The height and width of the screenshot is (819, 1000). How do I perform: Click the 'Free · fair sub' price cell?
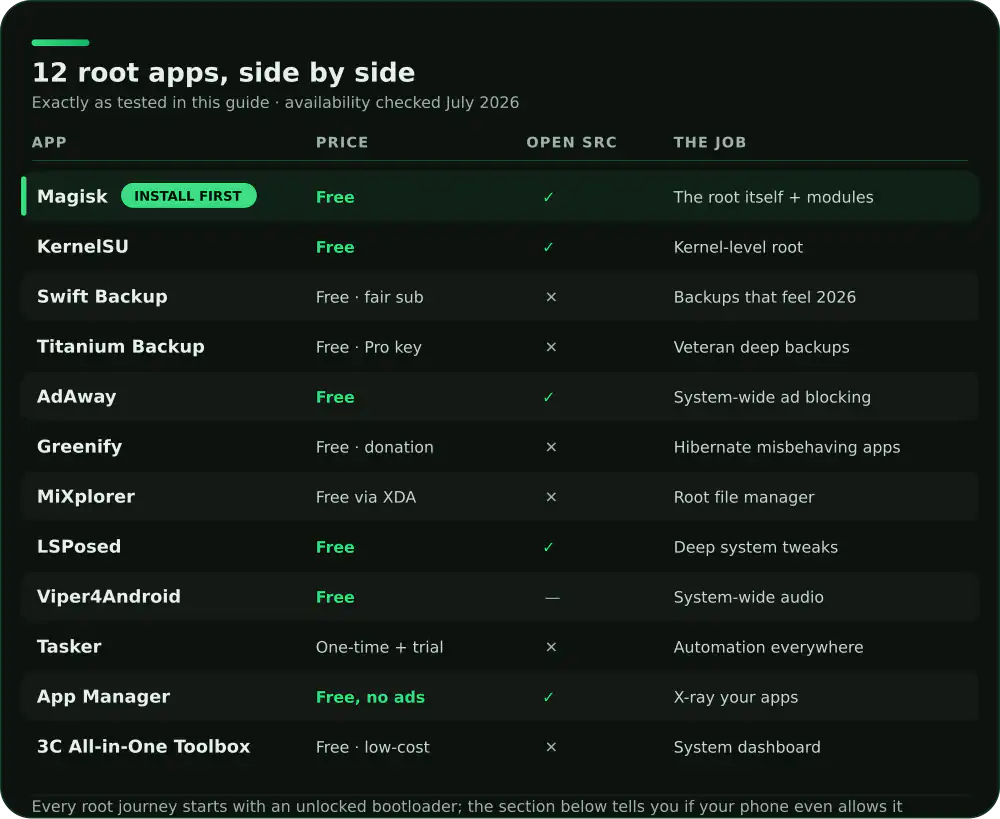click(370, 297)
